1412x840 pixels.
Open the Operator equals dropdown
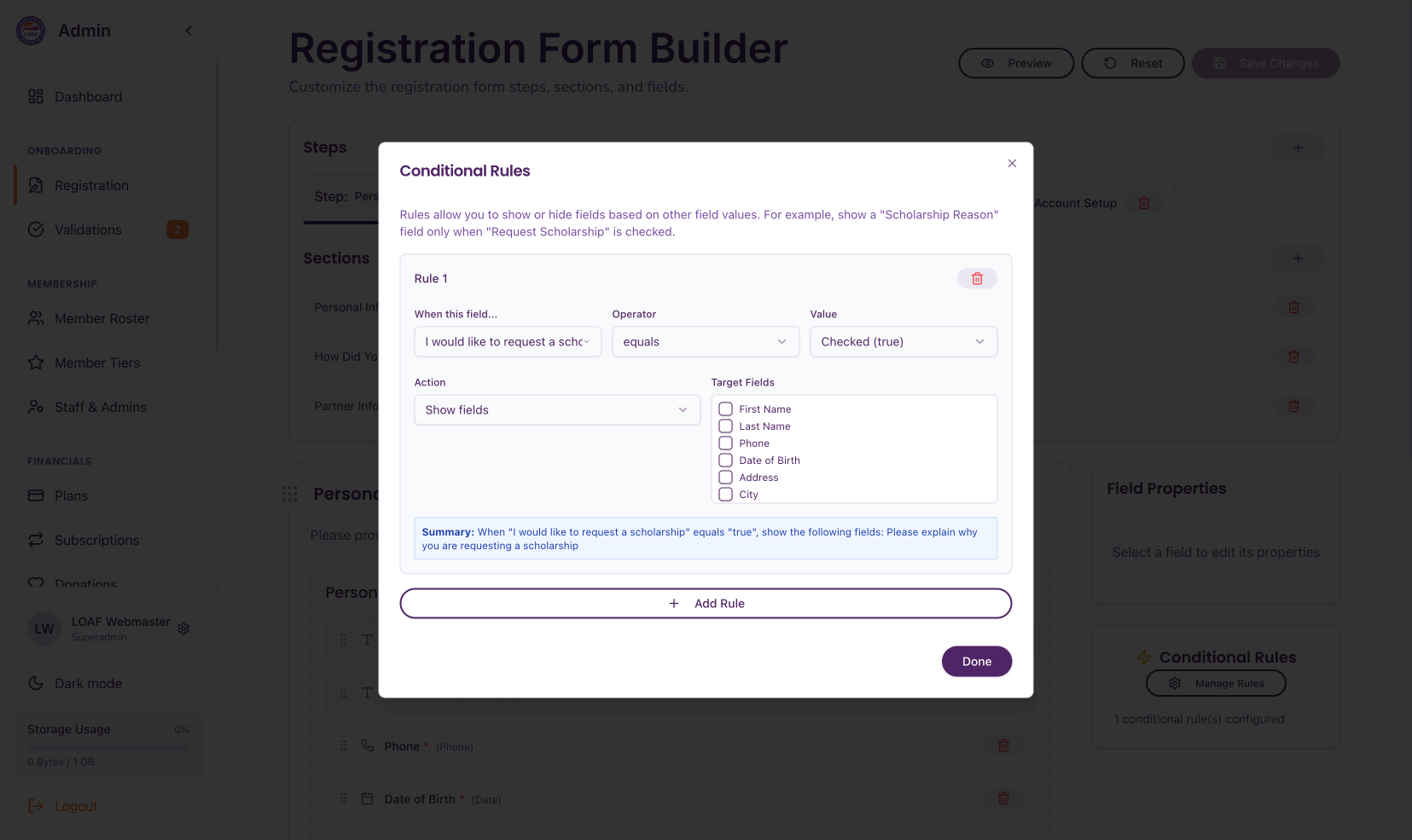[705, 342]
